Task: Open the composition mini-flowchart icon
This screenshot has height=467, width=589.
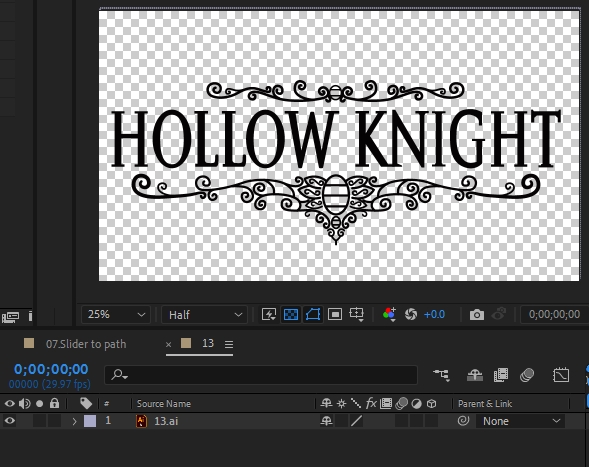Action: tap(442, 375)
